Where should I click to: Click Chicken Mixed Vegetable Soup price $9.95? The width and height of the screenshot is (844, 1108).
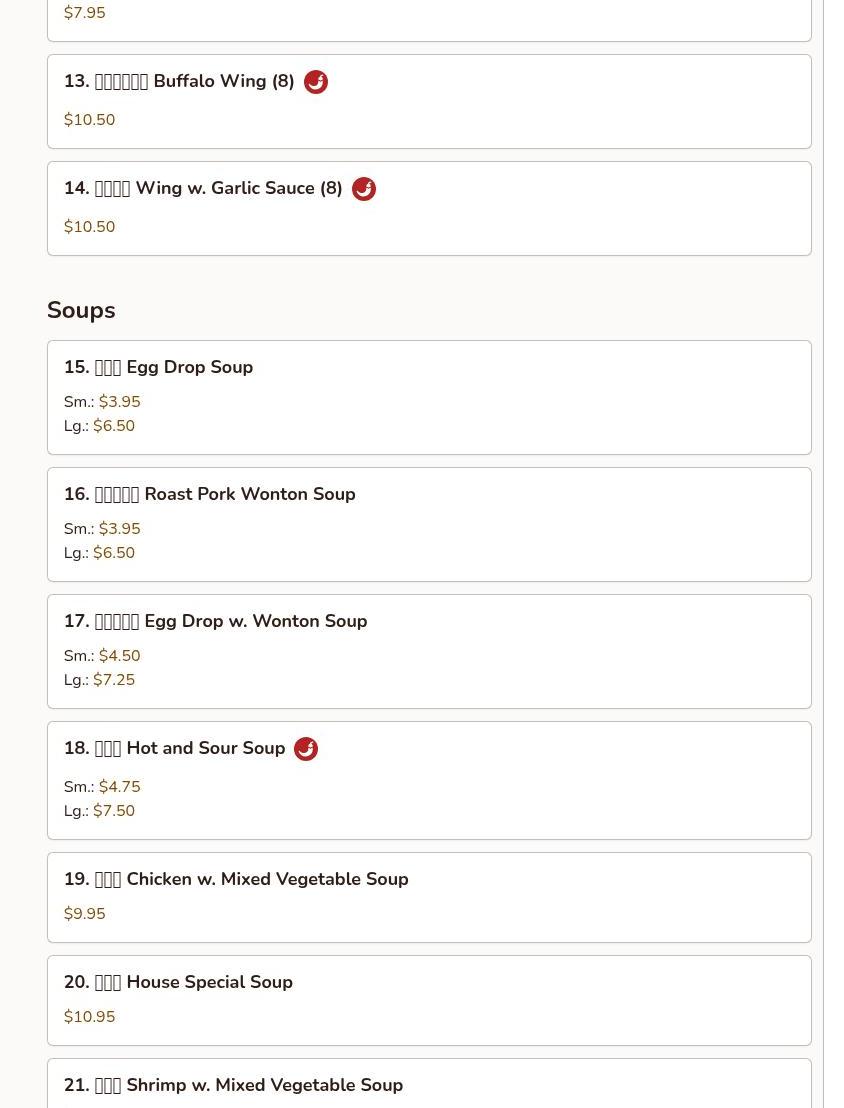85,914
